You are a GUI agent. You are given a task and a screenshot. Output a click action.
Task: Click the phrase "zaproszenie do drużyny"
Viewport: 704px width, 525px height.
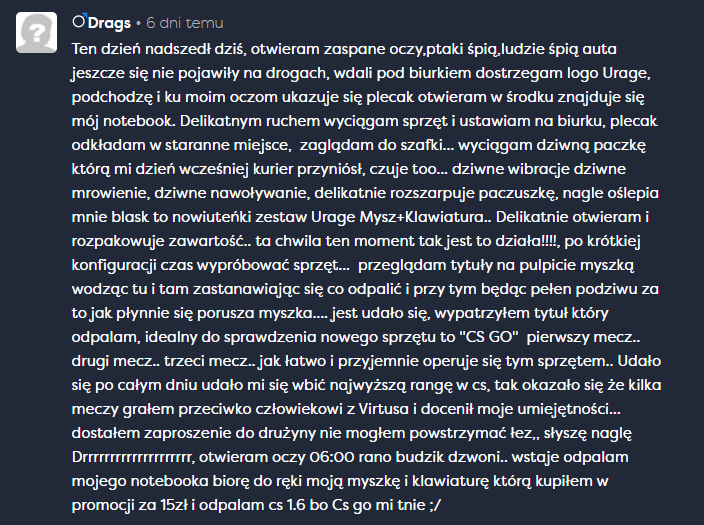tap(211, 436)
